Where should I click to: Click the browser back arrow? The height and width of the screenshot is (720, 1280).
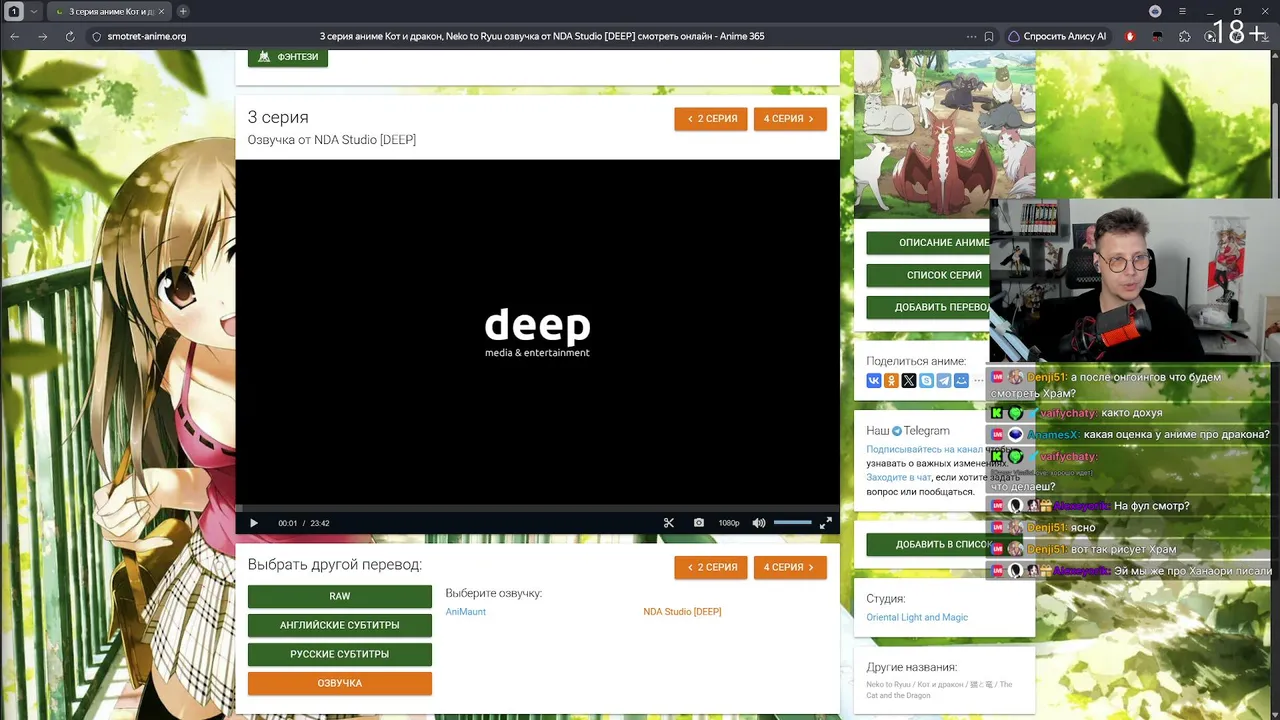coord(14,36)
